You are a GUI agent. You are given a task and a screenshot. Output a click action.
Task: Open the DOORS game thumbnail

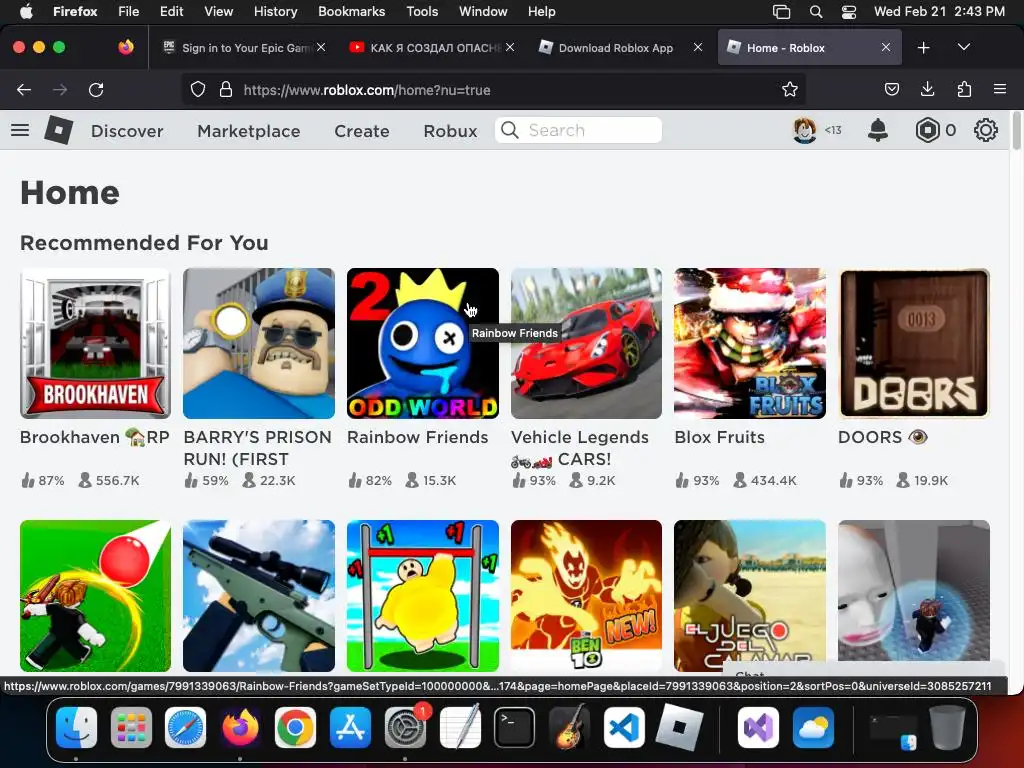click(x=914, y=343)
